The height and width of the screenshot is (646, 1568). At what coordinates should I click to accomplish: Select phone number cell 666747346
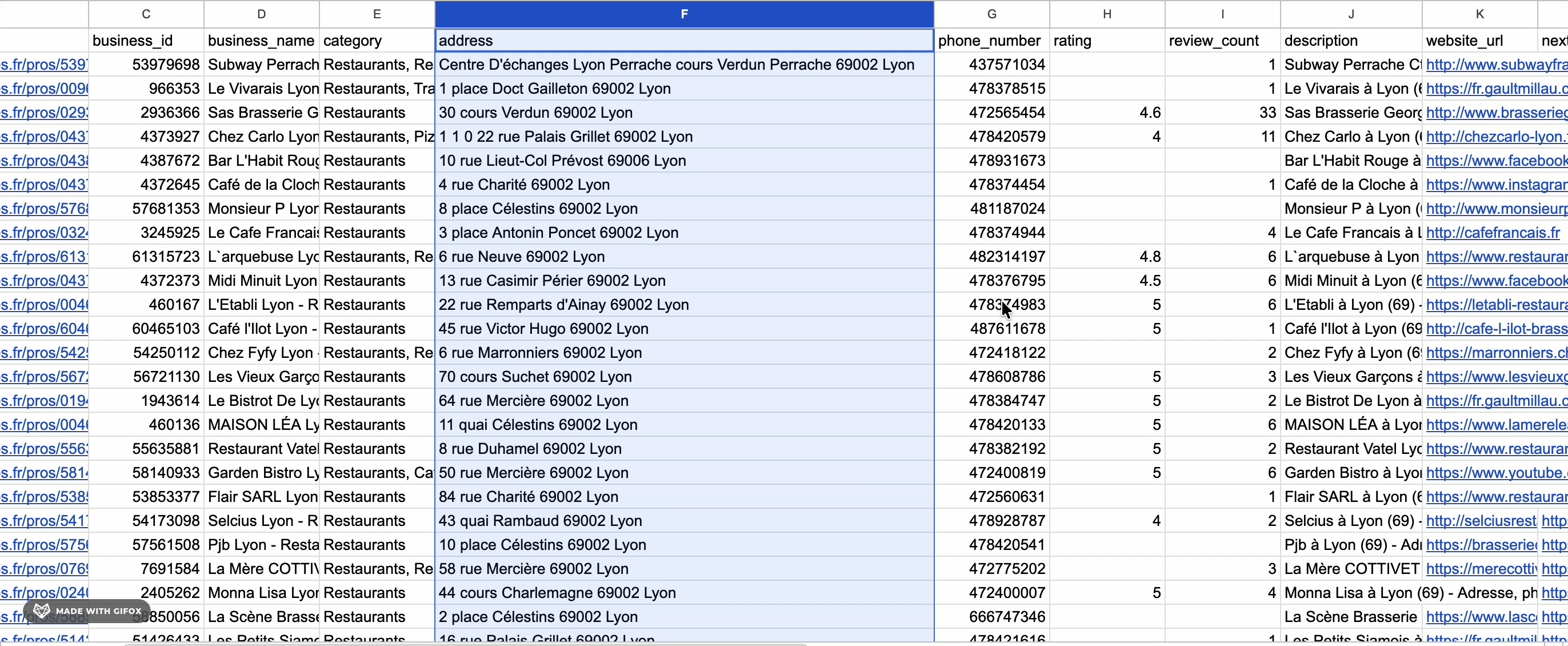coord(991,617)
